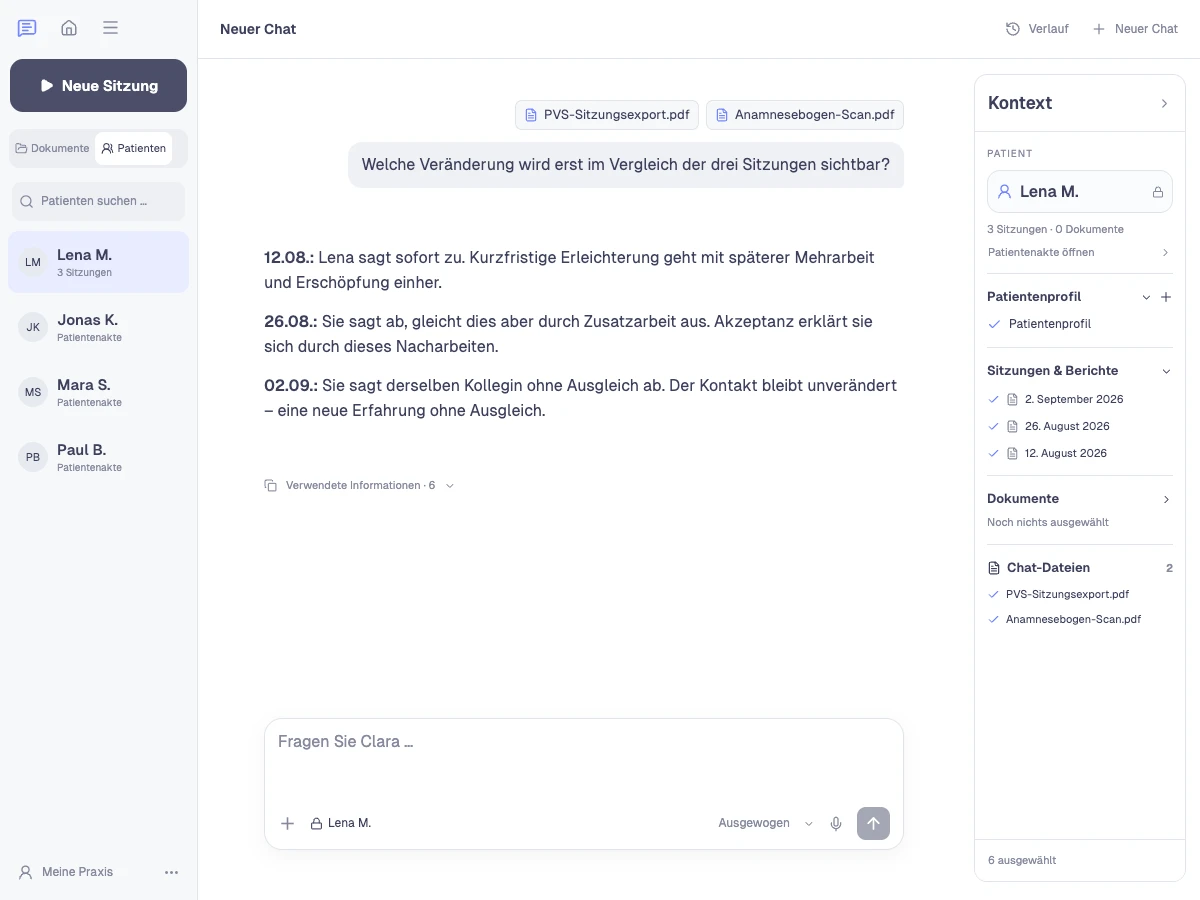Toggle the 26. August 2026 session check
Image resolution: width=1200 pixels, height=900 pixels.
pos(994,426)
